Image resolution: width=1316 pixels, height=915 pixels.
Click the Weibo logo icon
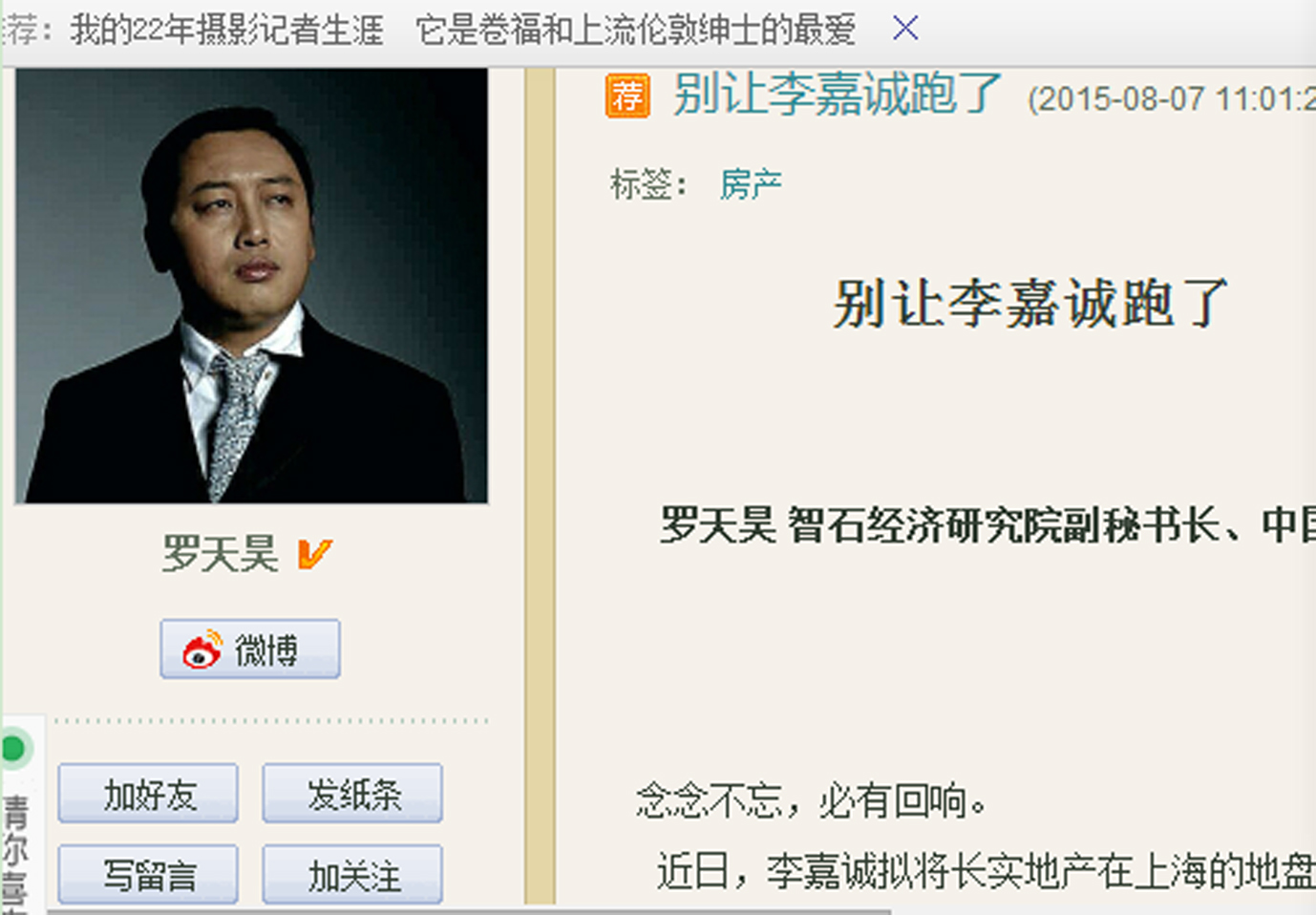[202, 649]
